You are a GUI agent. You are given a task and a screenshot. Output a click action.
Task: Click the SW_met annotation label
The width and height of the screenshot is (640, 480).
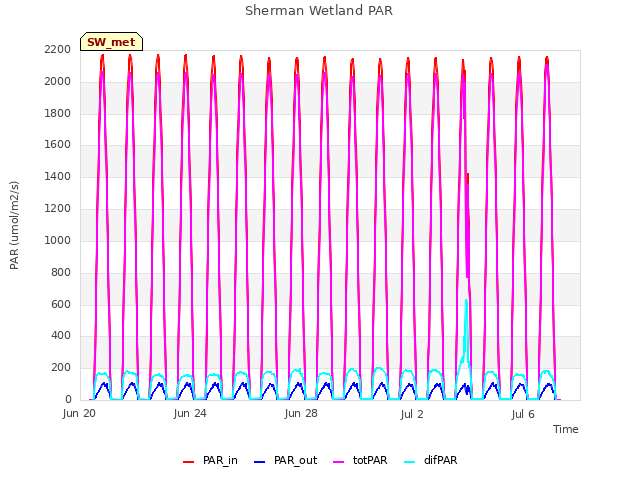(111, 42)
